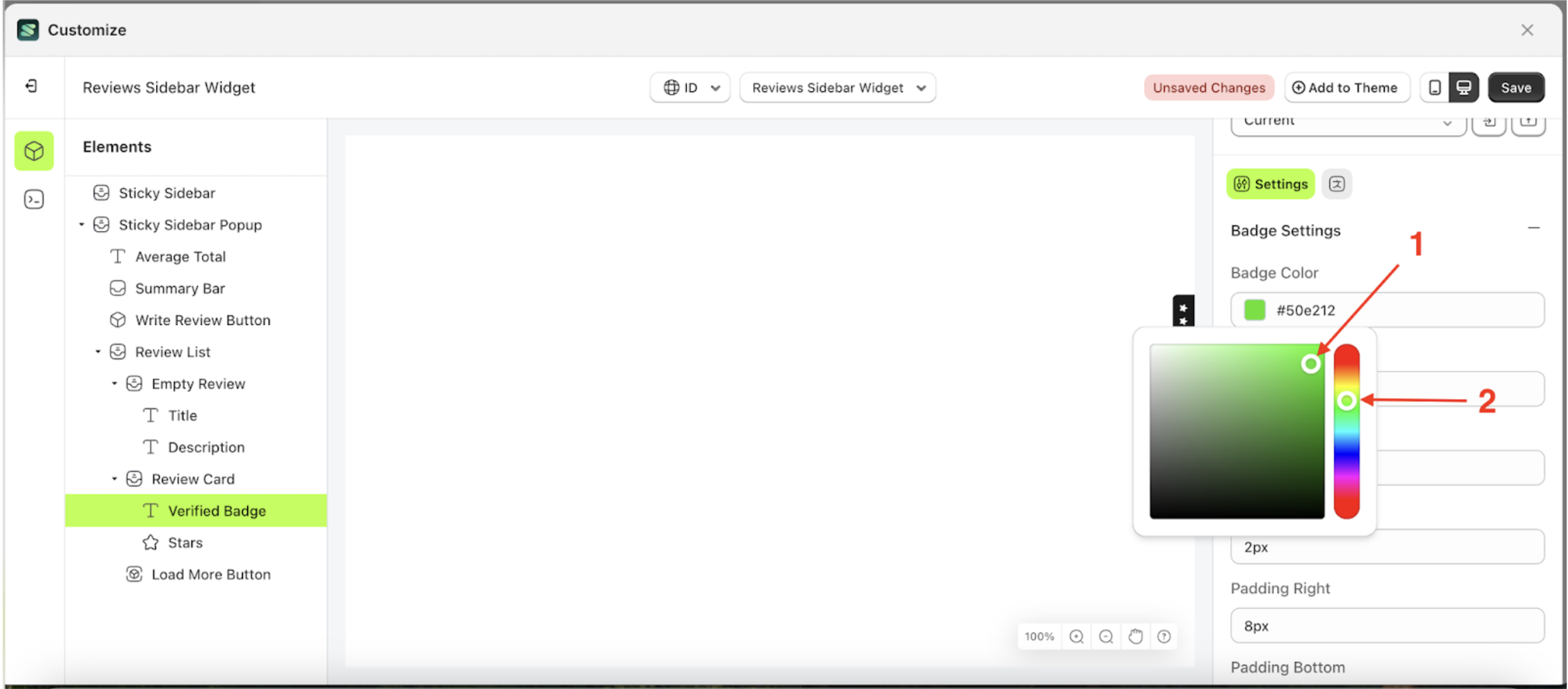Click the exit icon at top left
Image resolution: width=1568 pixels, height=689 pixels.
click(x=32, y=86)
